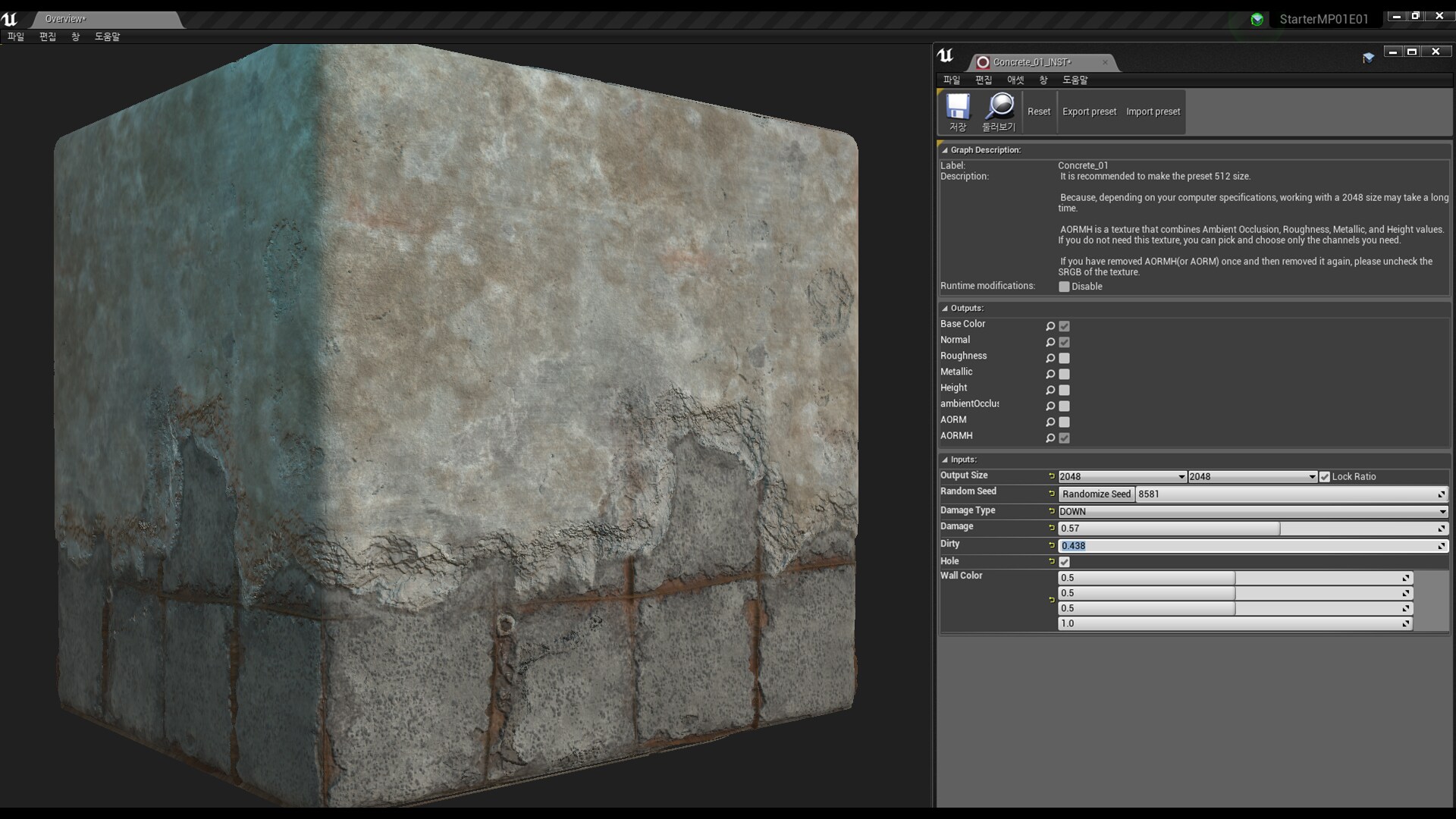Uncheck the Lock Ratio option
This screenshot has width=1456, height=819.
(1324, 476)
